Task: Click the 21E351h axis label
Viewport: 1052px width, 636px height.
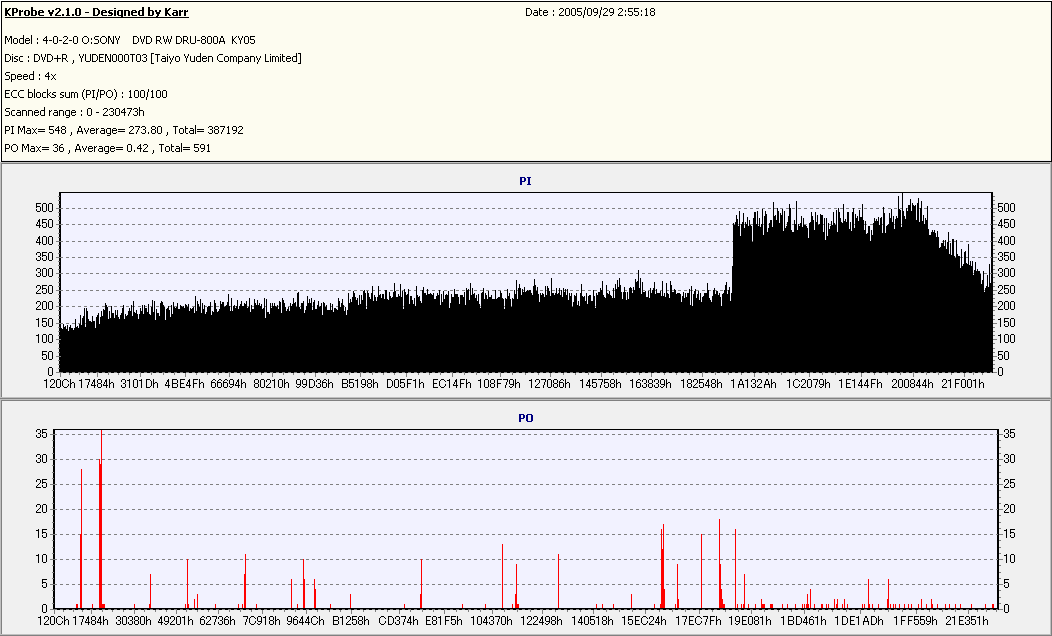Action: pyautogui.click(x=967, y=621)
